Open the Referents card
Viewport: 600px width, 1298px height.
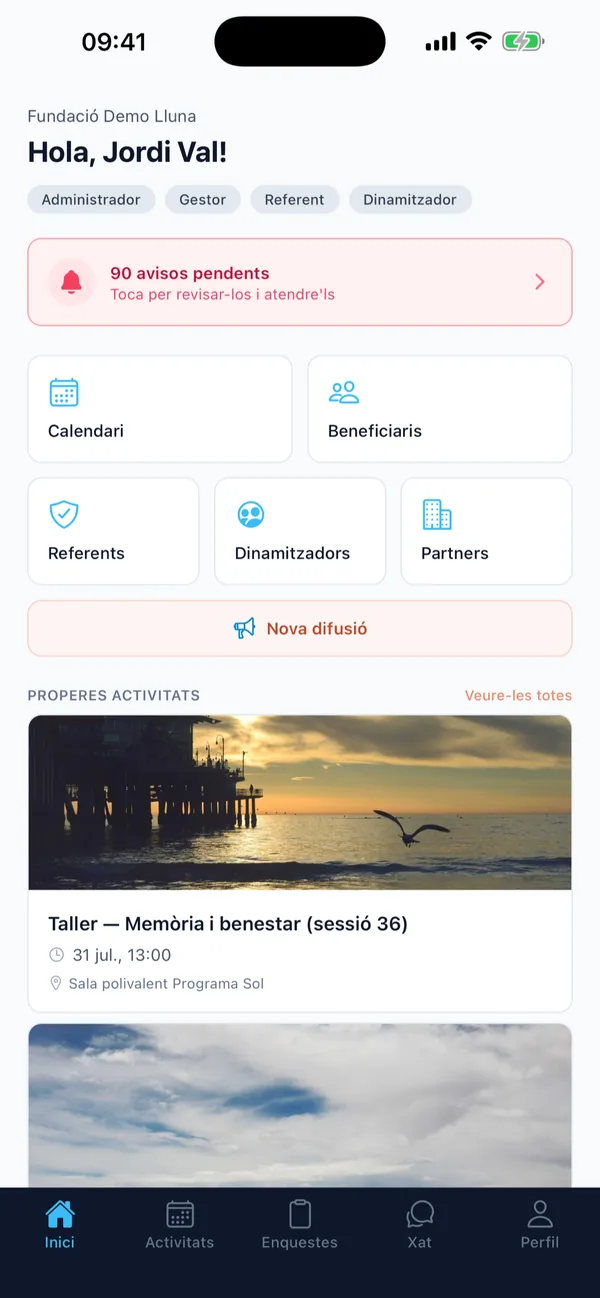[113, 531]
